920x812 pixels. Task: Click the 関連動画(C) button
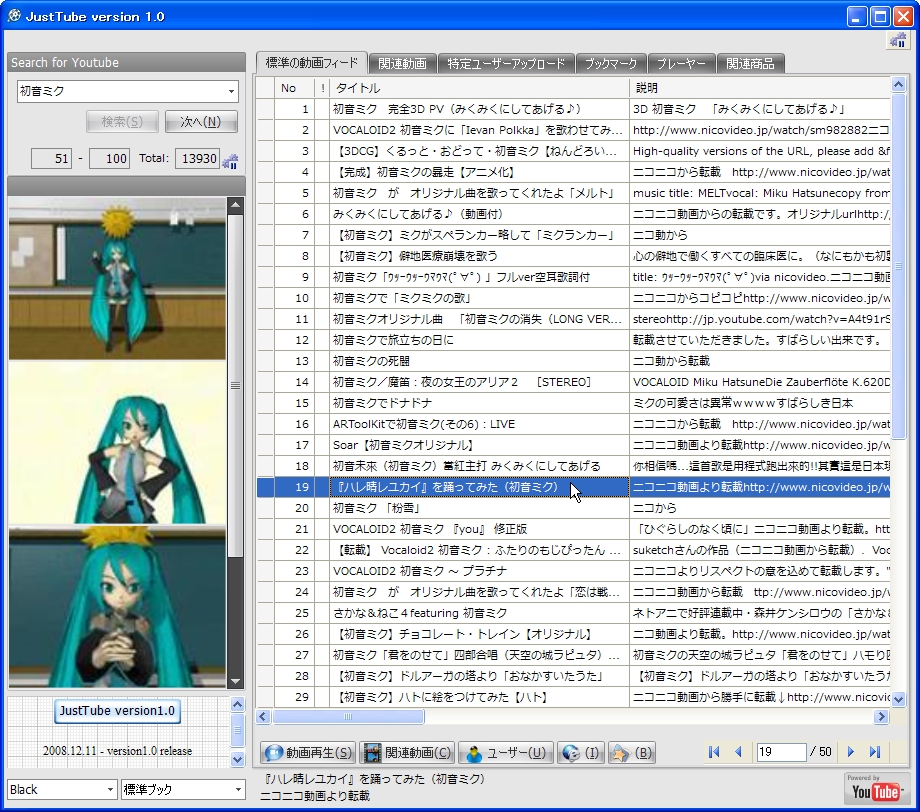[408, 753]
